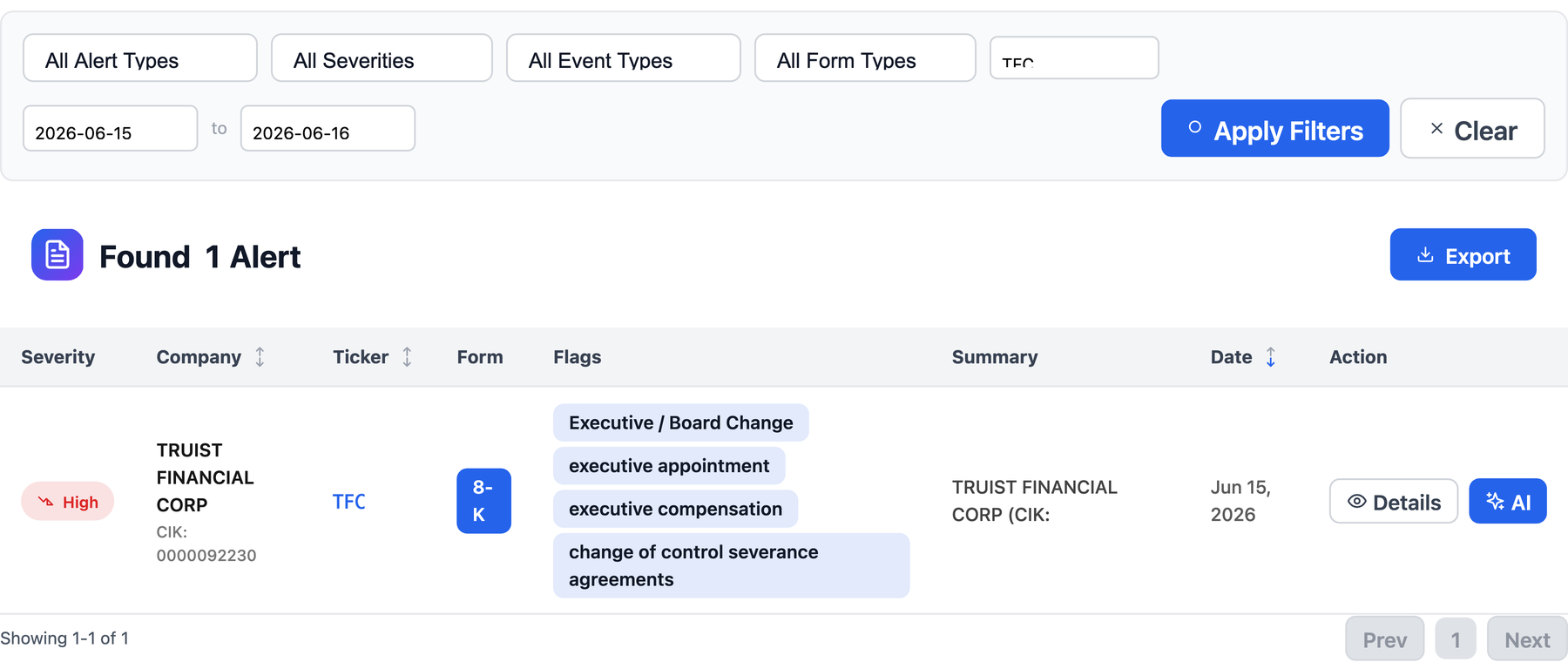Open the All Severities dropdown
Image resolution: width=1568 pixels, height=662 pixels.
click(x=382, y=58)
